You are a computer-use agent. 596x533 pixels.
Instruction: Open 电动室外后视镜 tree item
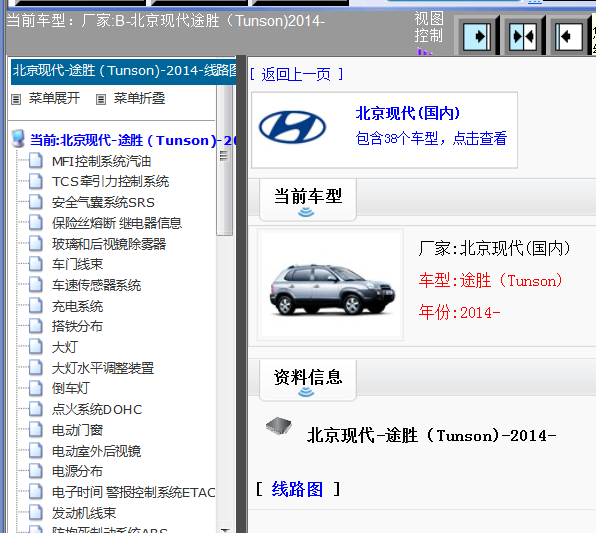(x=97, y=451)
